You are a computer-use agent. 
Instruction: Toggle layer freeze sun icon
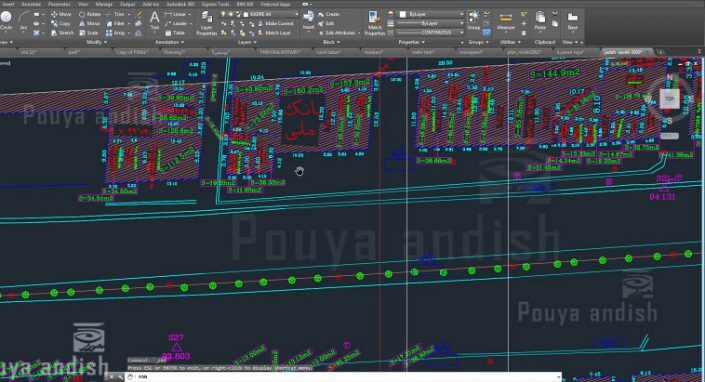(231, 14)
